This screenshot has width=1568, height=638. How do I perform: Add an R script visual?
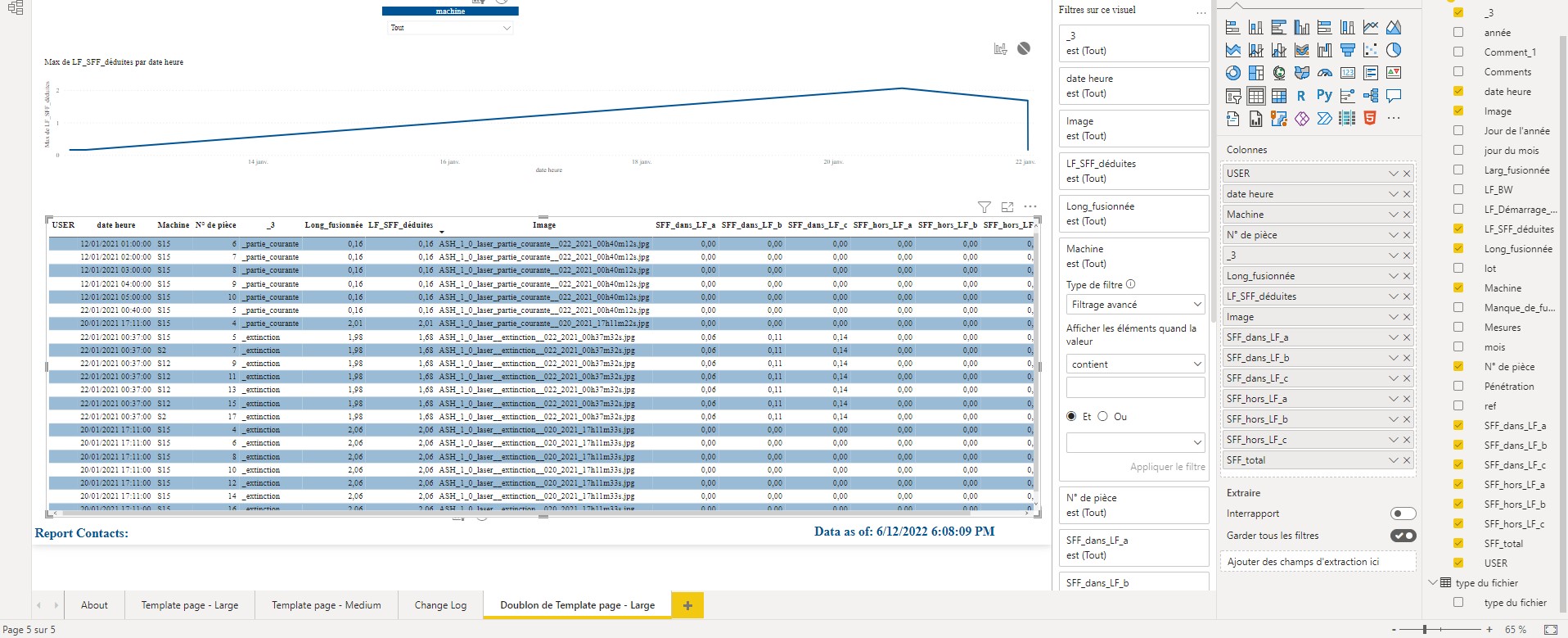(1301, 96)
